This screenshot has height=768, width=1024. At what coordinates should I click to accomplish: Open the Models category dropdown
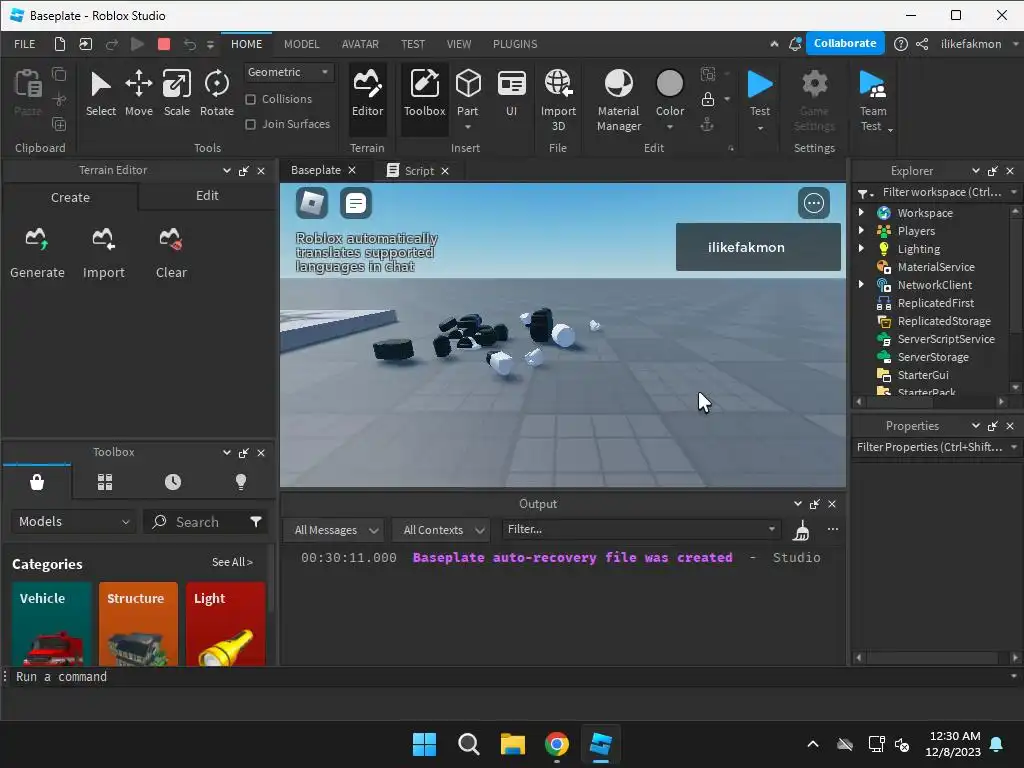click(73, 522)
